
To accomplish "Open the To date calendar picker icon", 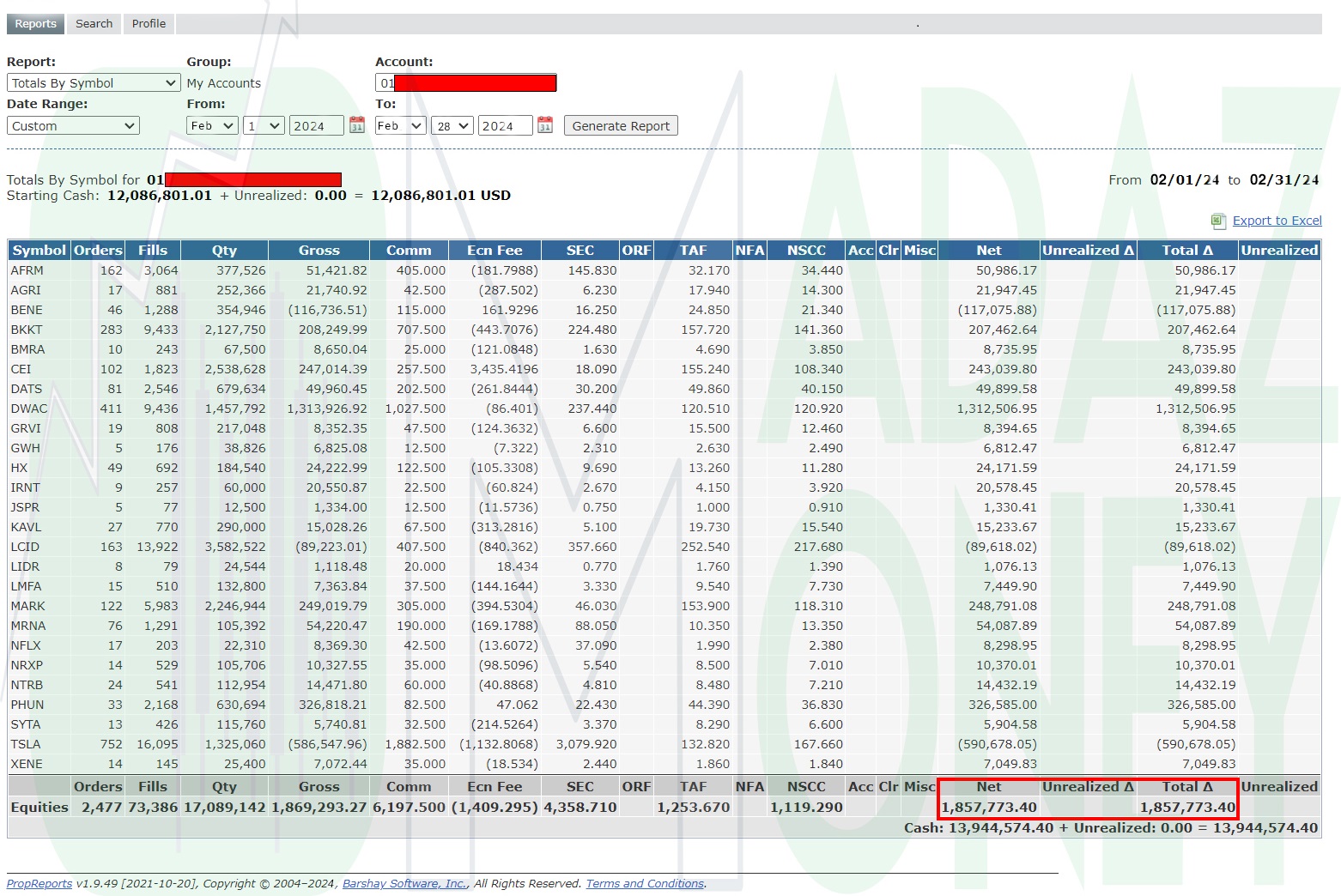I will coord(545,125).
